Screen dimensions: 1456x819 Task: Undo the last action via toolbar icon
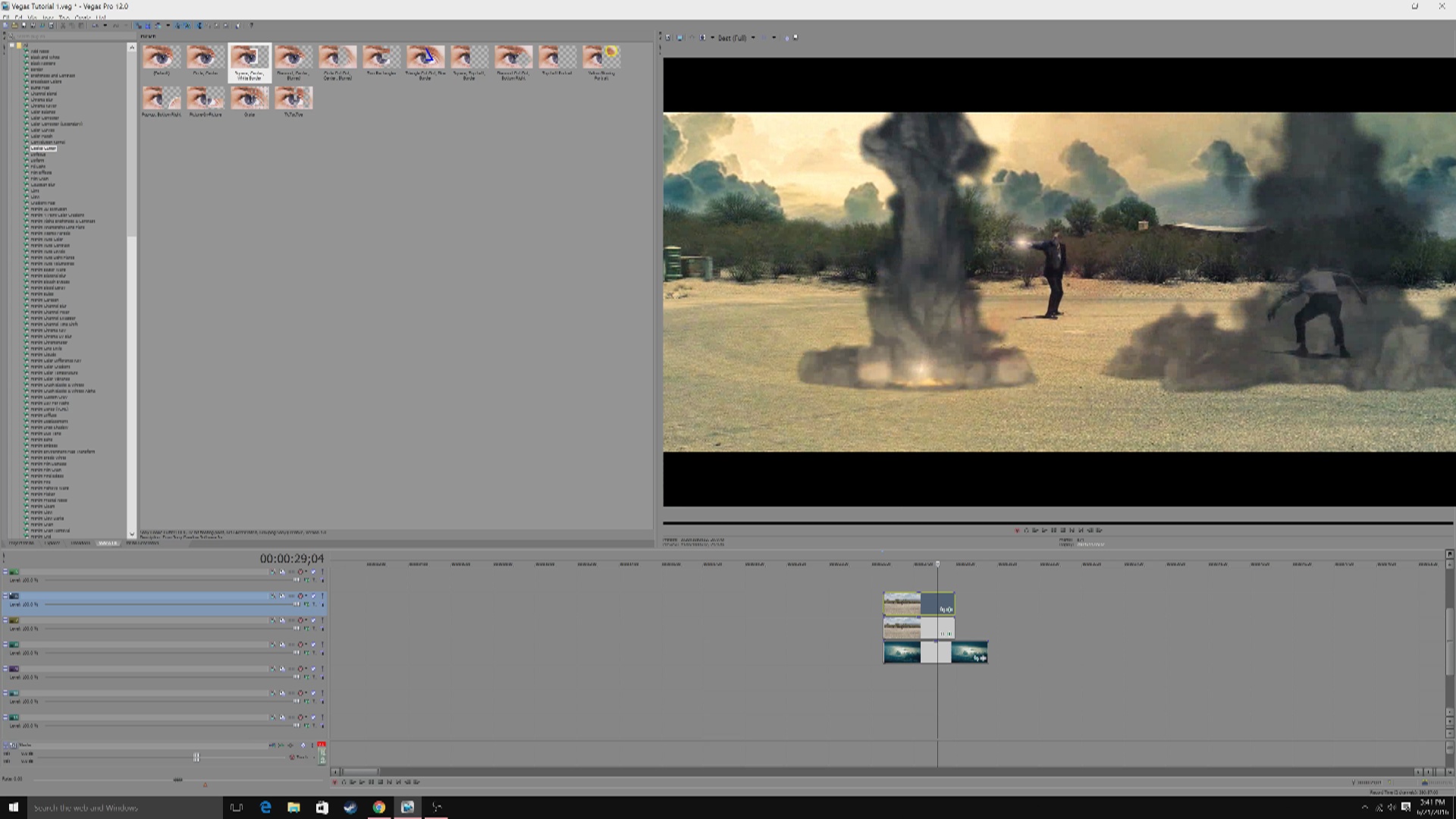click(95, 25)
